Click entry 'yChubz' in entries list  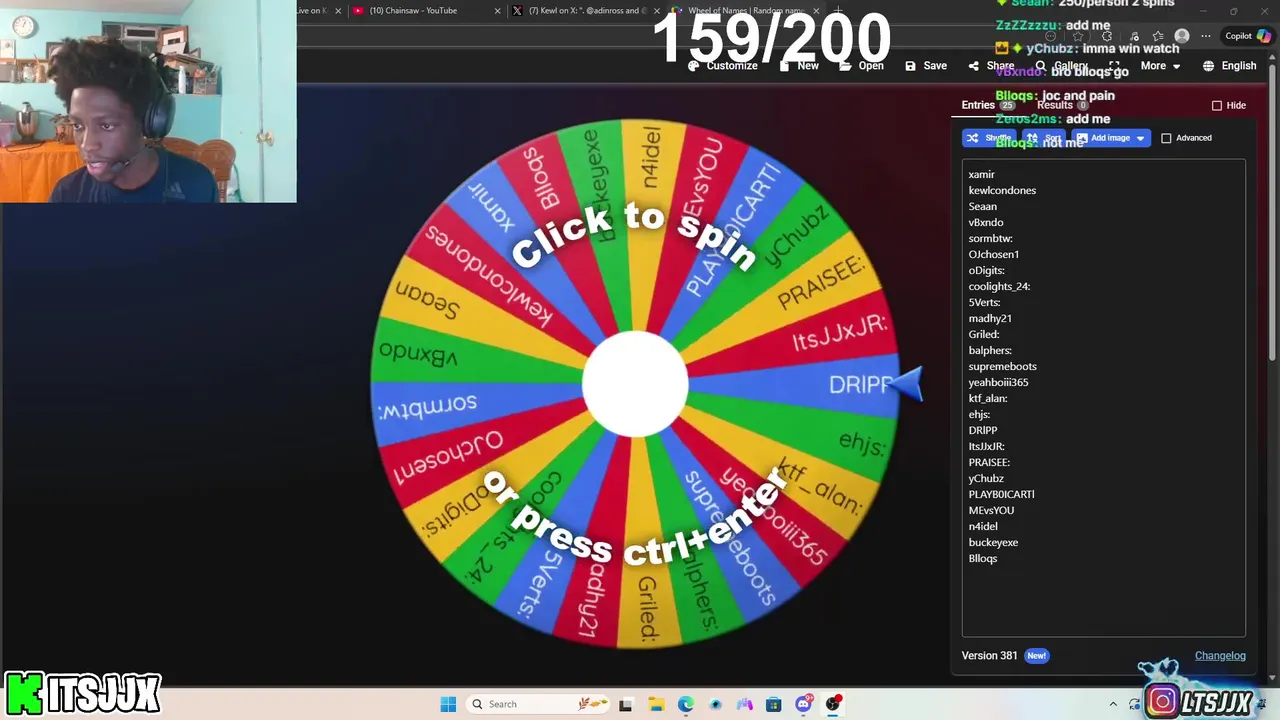pyautogui.click(x=986, y=478)
